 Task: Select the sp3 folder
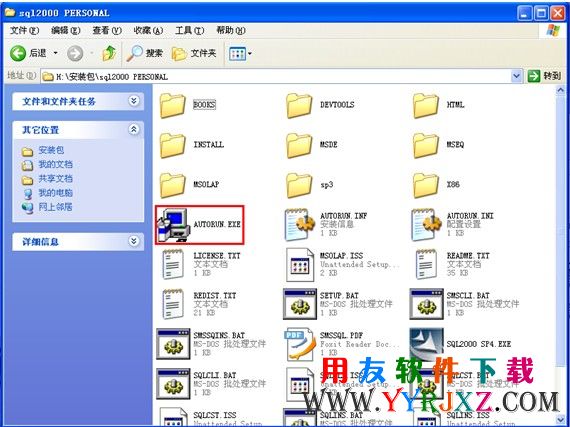tap(310, 185)
